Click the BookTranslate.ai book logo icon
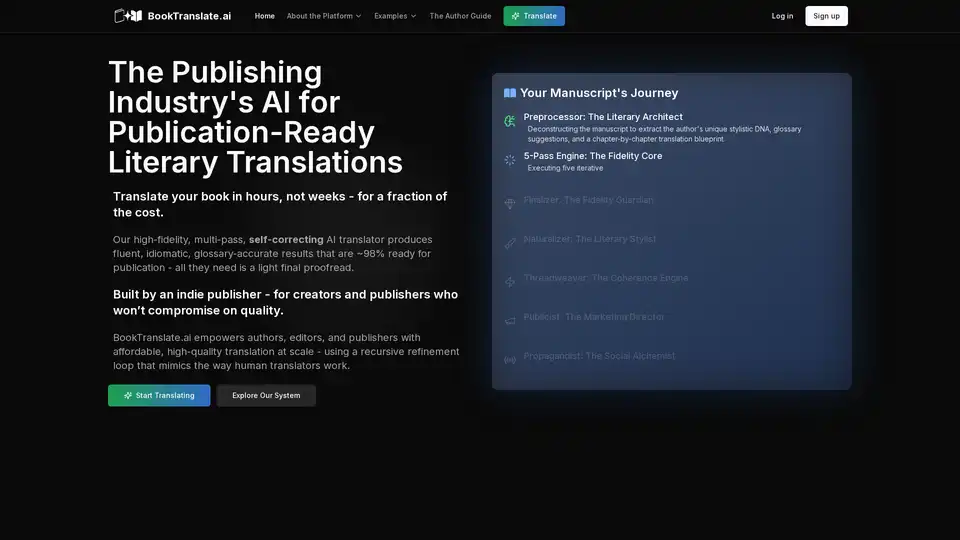This screenshot has width=960, height=540. pos(128,16)
